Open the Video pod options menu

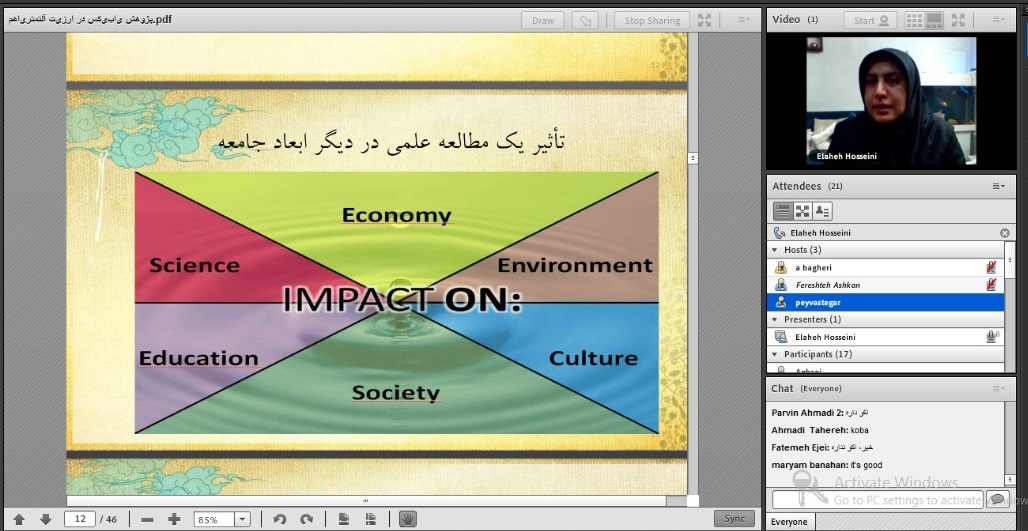coord(998,20)
